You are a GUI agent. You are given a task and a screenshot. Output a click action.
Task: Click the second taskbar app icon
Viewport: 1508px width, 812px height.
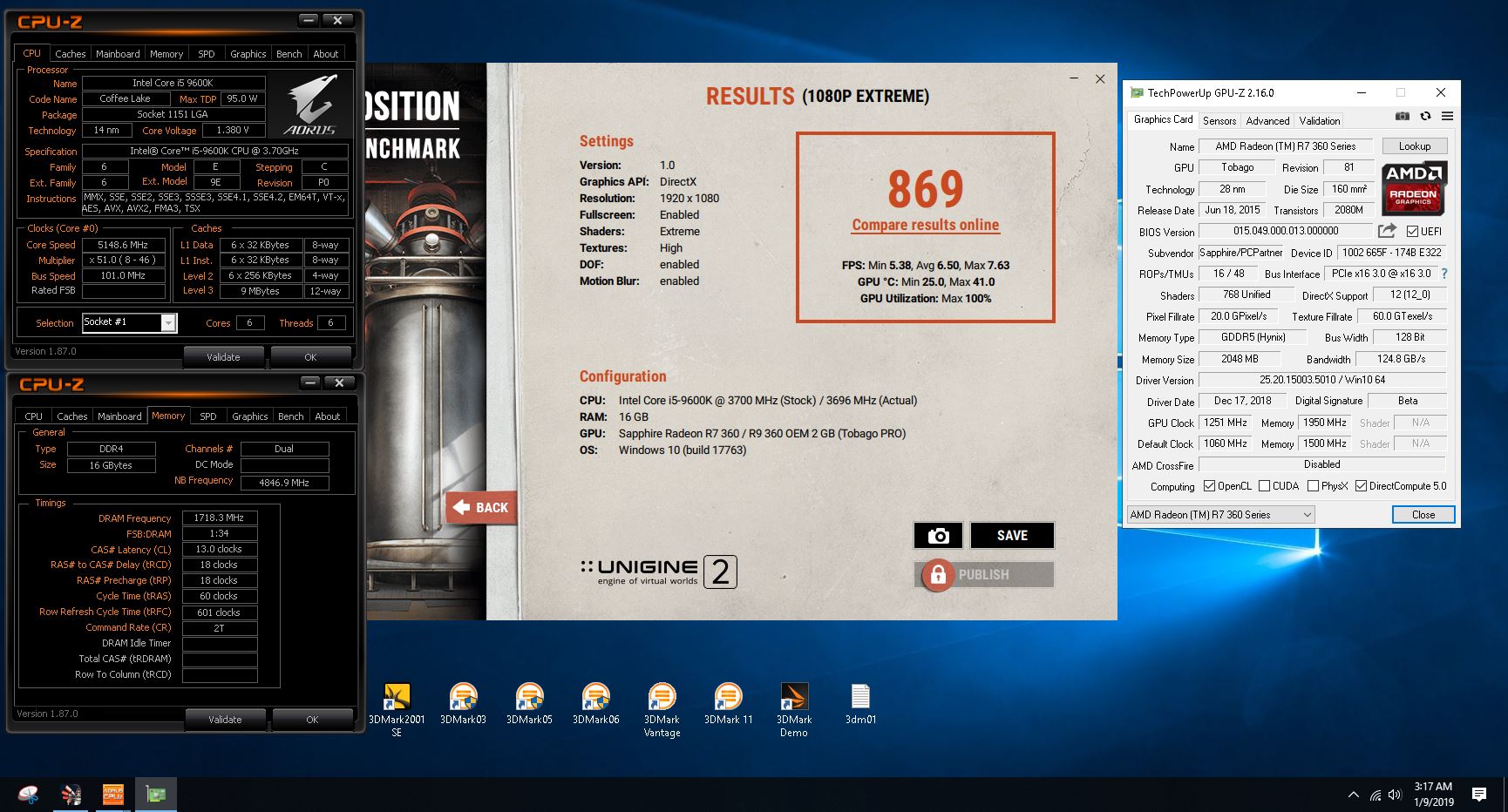tap(71, 795)
